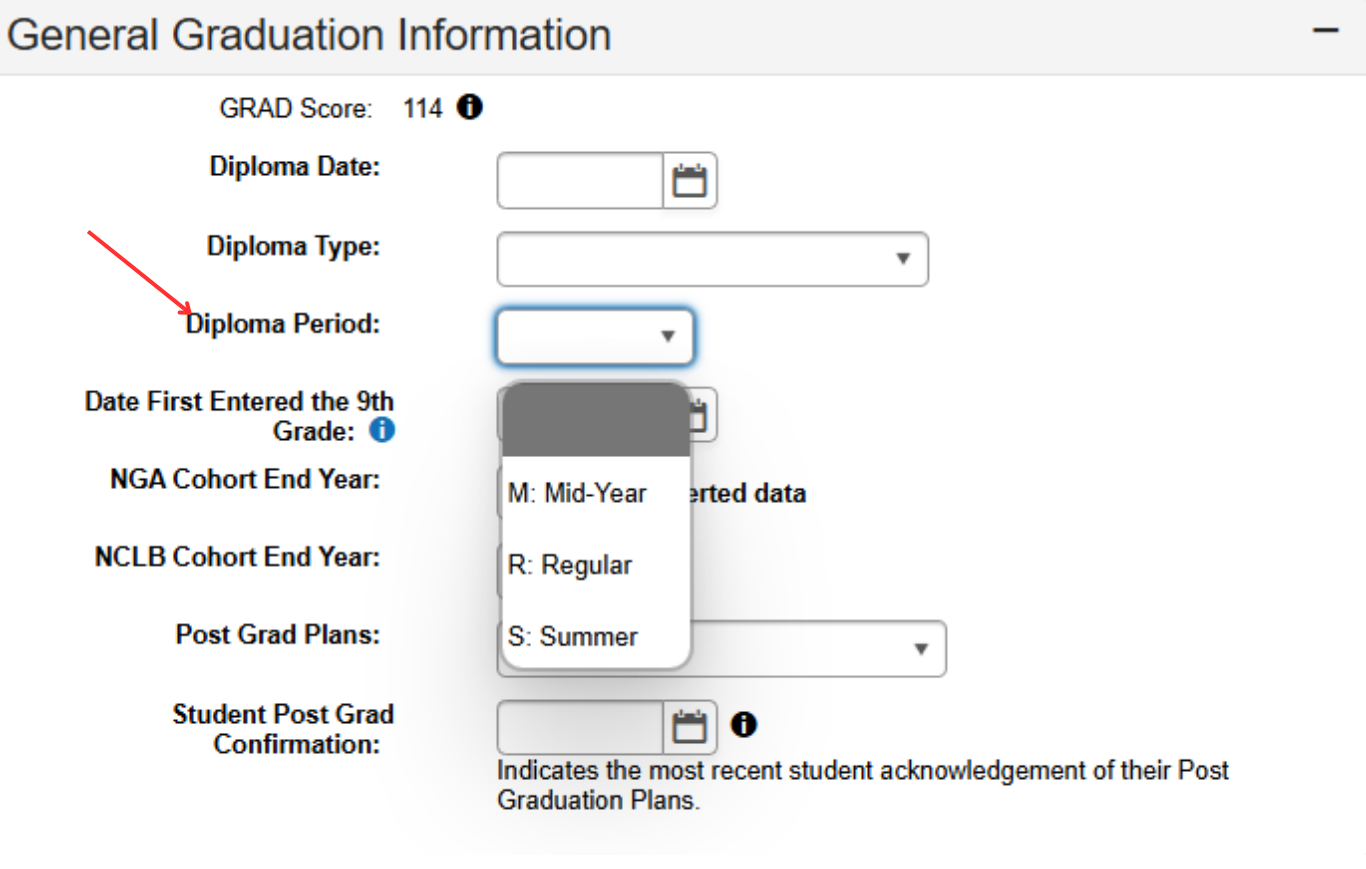Click the Student Post Grad Confirmation date field

pos(580,727)
